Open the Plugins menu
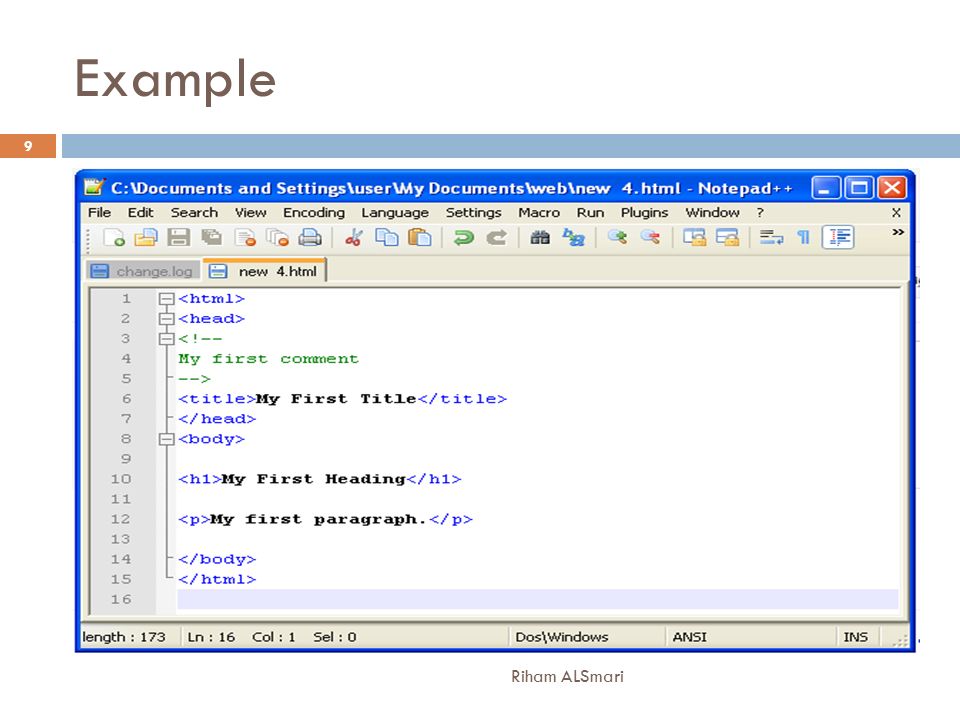The width and height of the screenshot is (960, 720). tap(644, 212)
